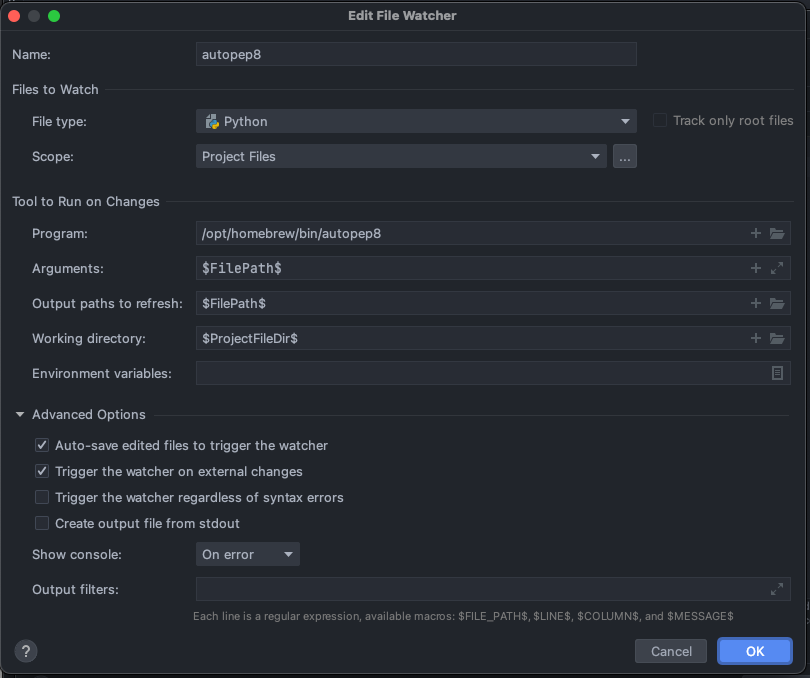Click the Cancel button

pyautogui.click(x=671, y=651)
